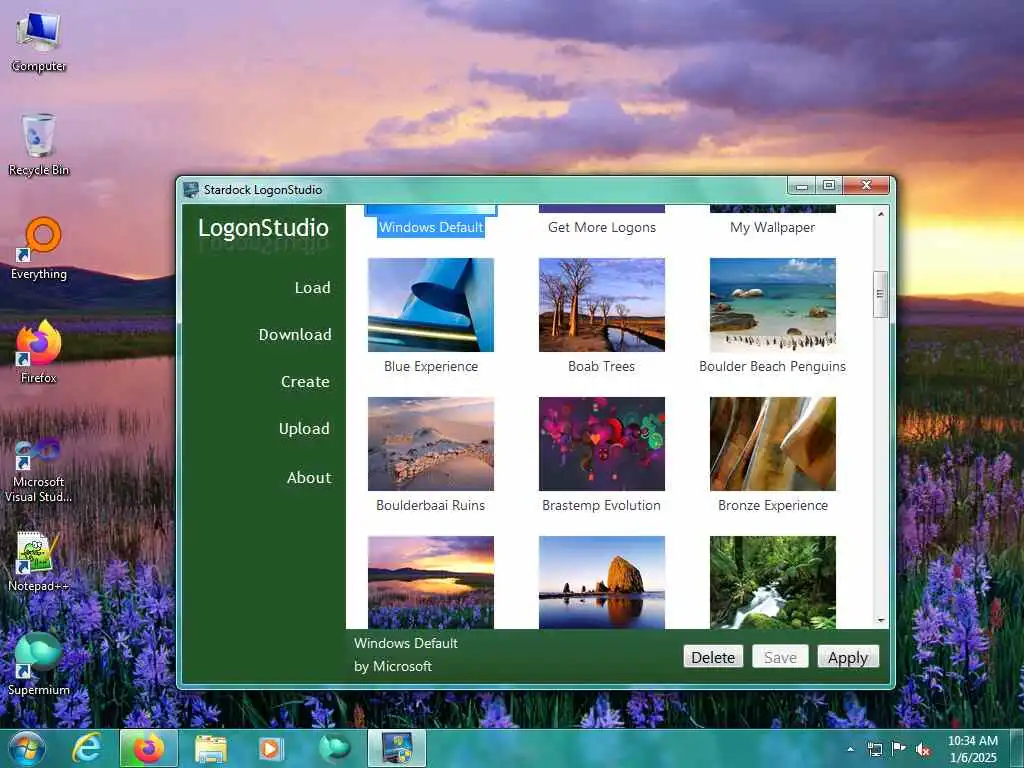Close the Stardock LogonStudio window
The height and width of the screenshot is (768, 1024).
pyautogui.click(x=866, y=185)
